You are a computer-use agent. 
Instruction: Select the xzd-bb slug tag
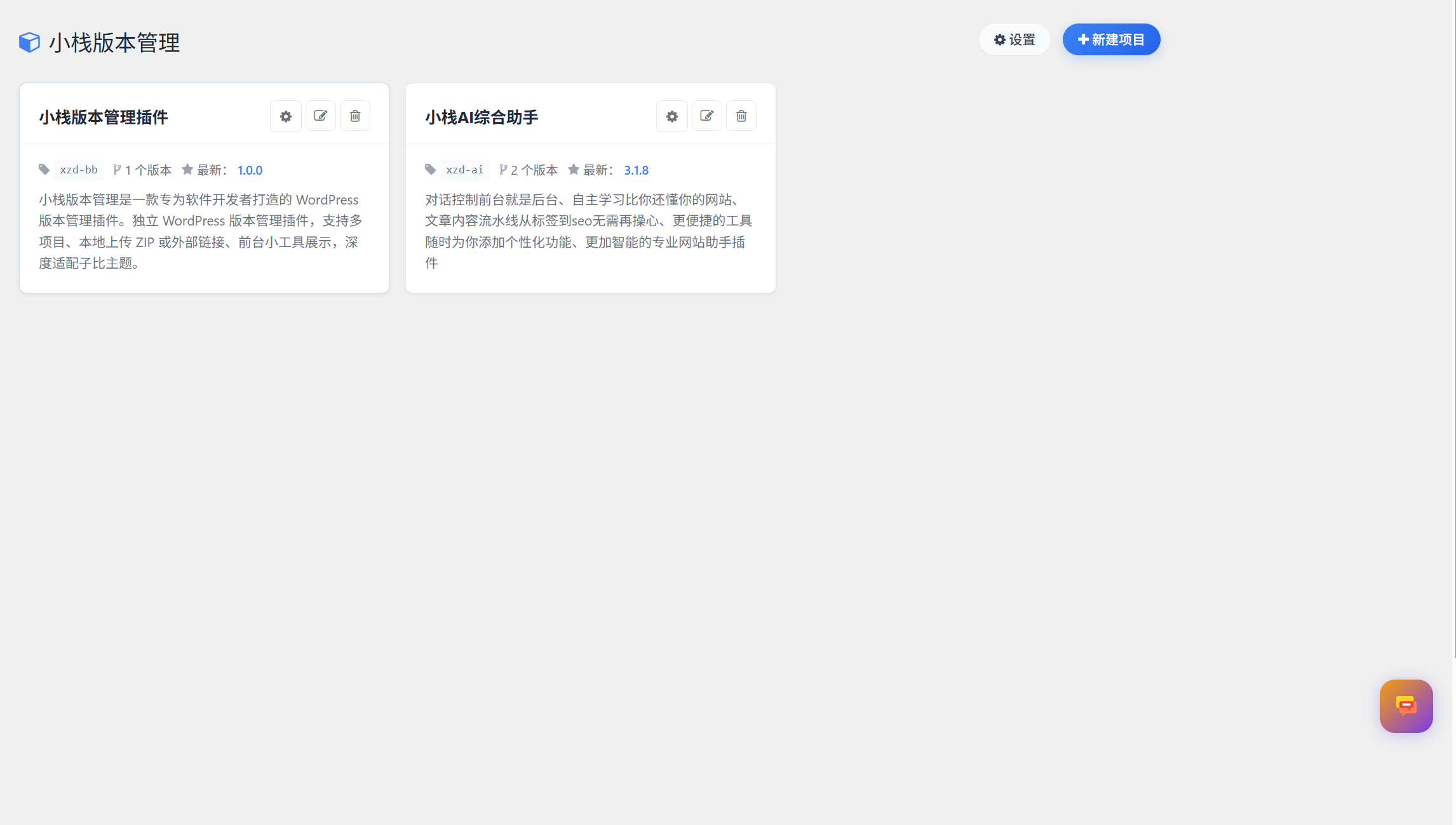(79, 170)
